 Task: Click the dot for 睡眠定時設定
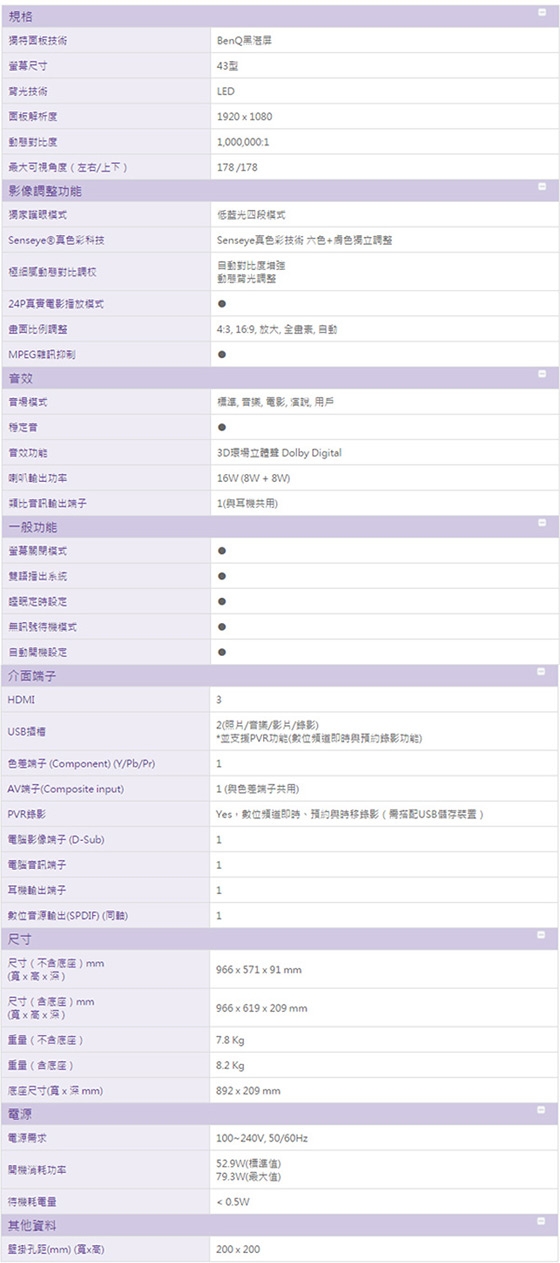coord(221,601)
